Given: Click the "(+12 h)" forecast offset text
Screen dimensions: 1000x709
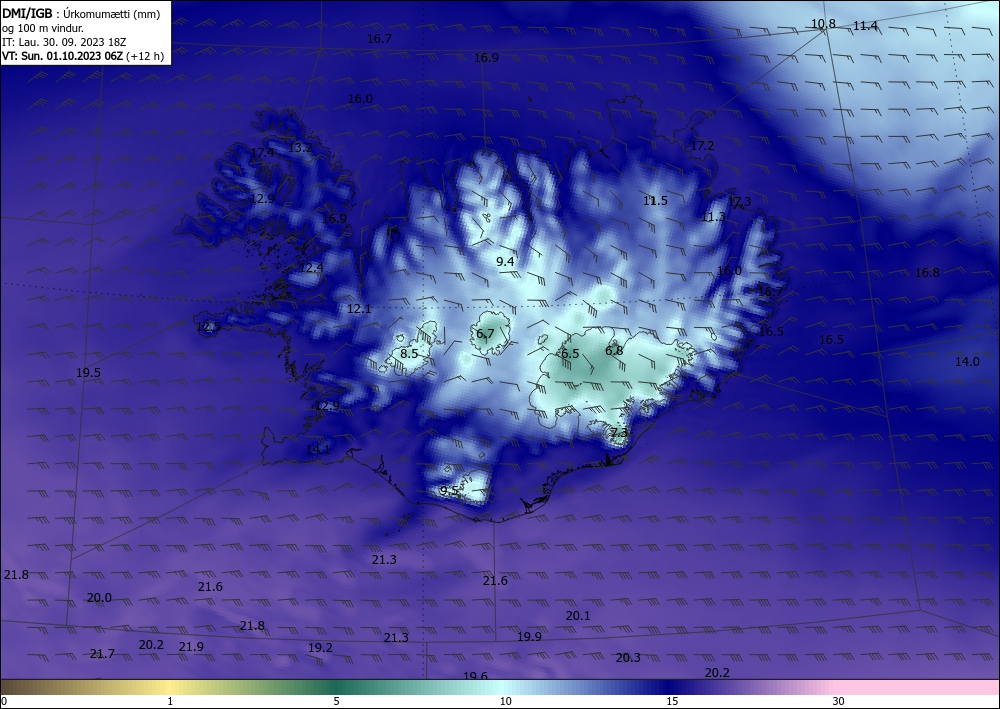Looking at the screenshot, I should coord(145,56).
